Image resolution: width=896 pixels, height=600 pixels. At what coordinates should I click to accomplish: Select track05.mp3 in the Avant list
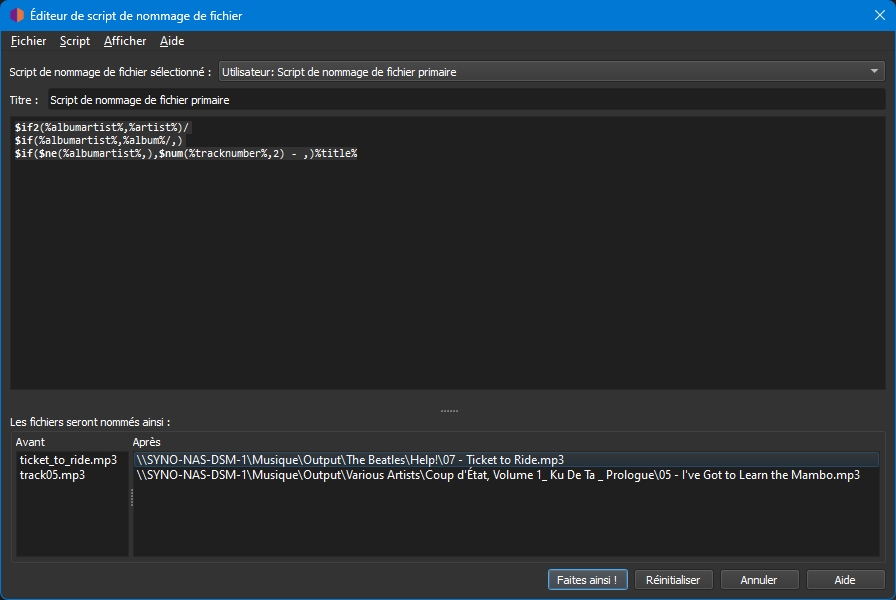[52, 475]
